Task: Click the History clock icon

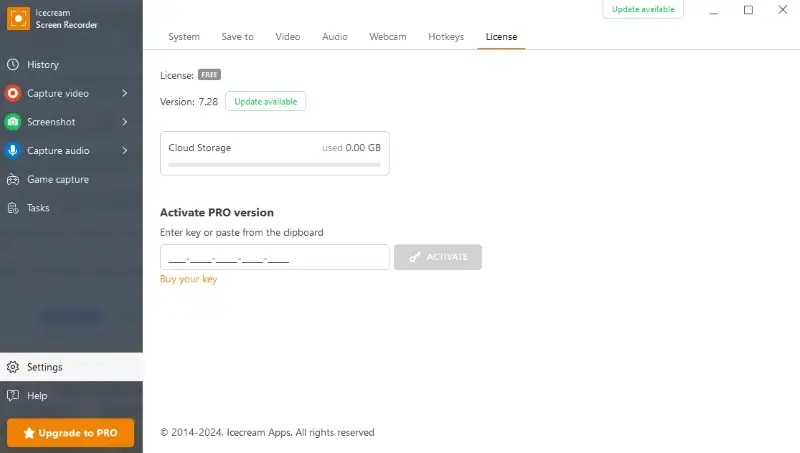Action: pyautogui.click(x=13, y=65)
